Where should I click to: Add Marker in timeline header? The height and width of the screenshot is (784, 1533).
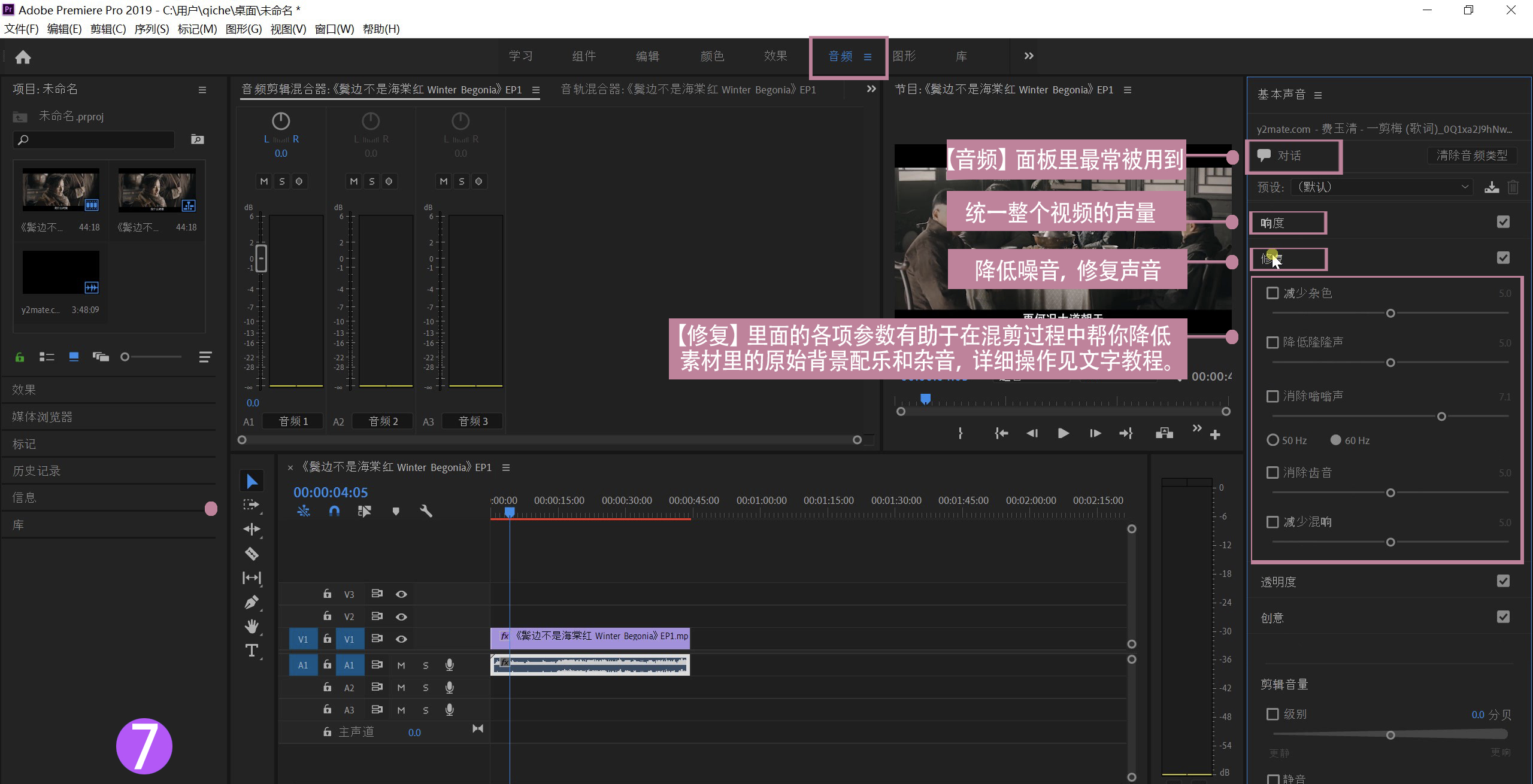tap(395, 511)
